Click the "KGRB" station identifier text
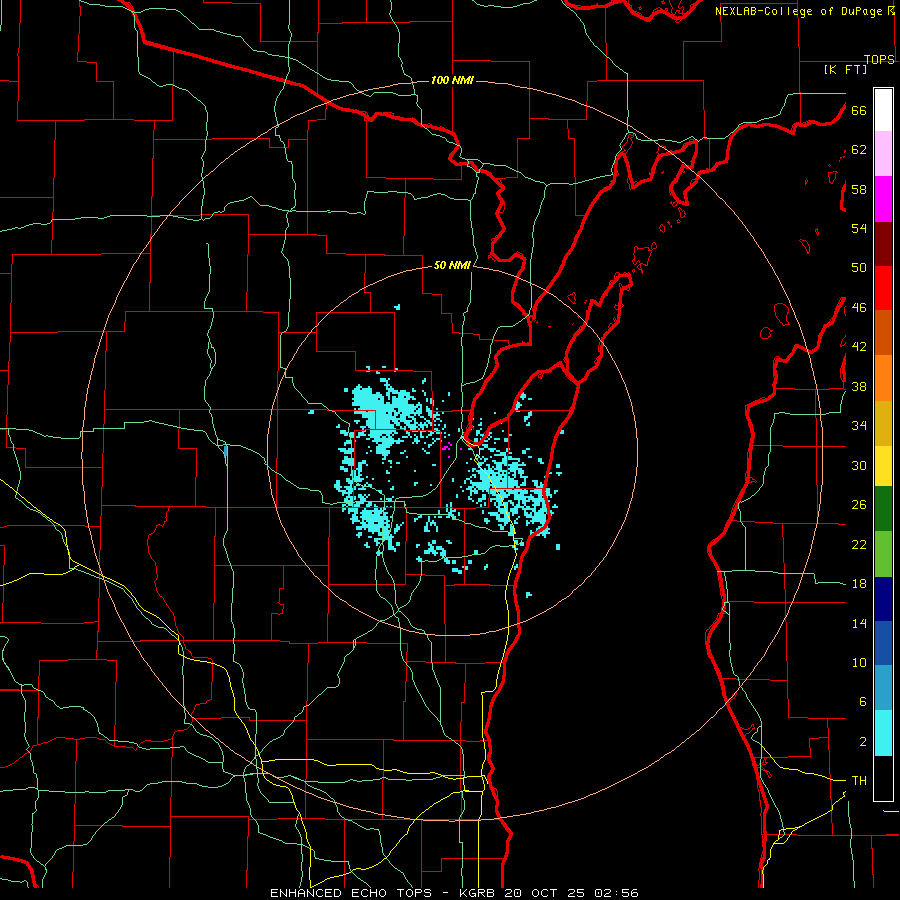900x900 pixels. click(x=478, y=893)
